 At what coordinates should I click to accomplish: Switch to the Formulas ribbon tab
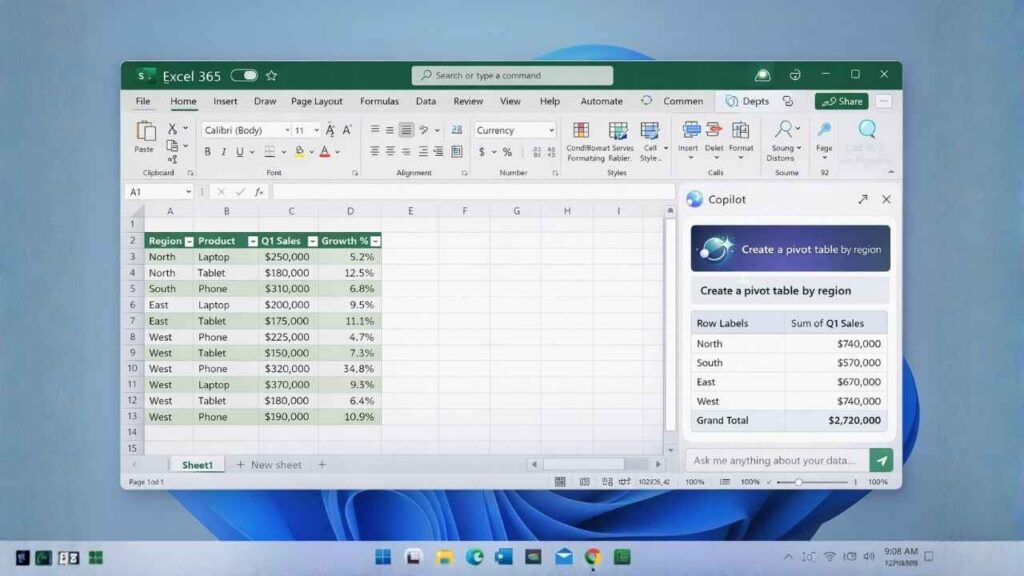379,101
